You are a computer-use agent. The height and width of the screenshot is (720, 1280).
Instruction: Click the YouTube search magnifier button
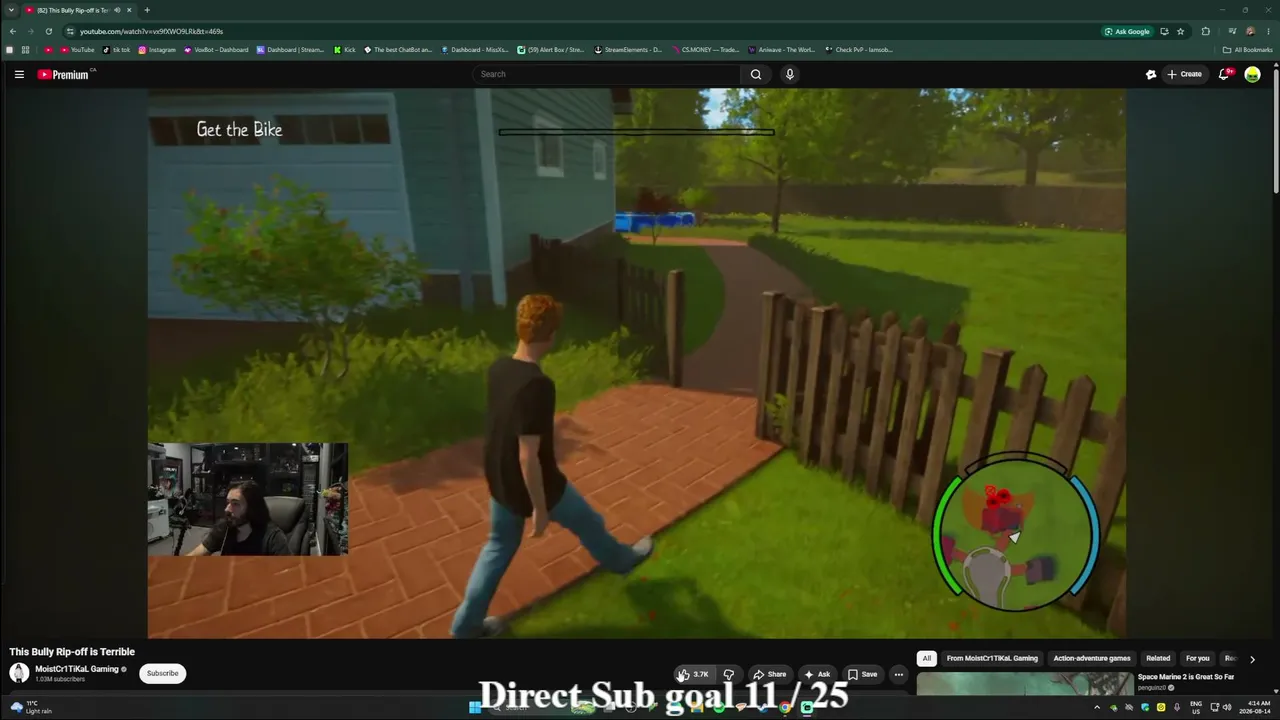(x=756, y=74)
